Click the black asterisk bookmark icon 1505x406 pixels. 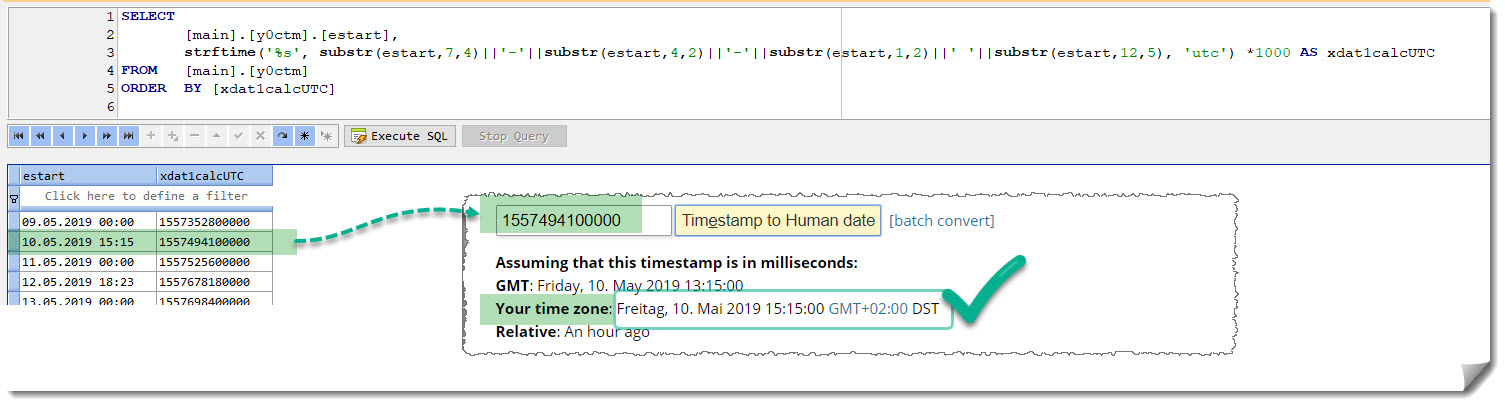click(x=305, y=136)
